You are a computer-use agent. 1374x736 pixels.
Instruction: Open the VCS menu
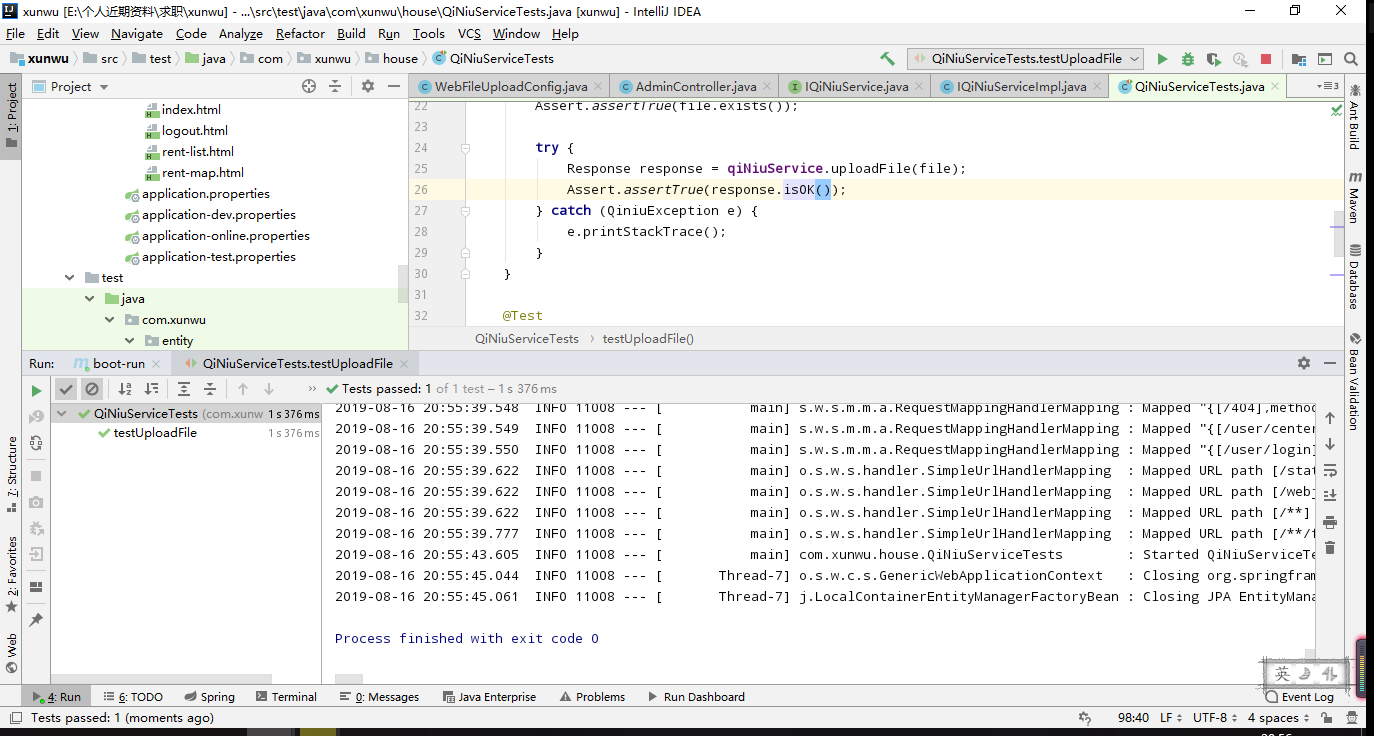(469, 33)
